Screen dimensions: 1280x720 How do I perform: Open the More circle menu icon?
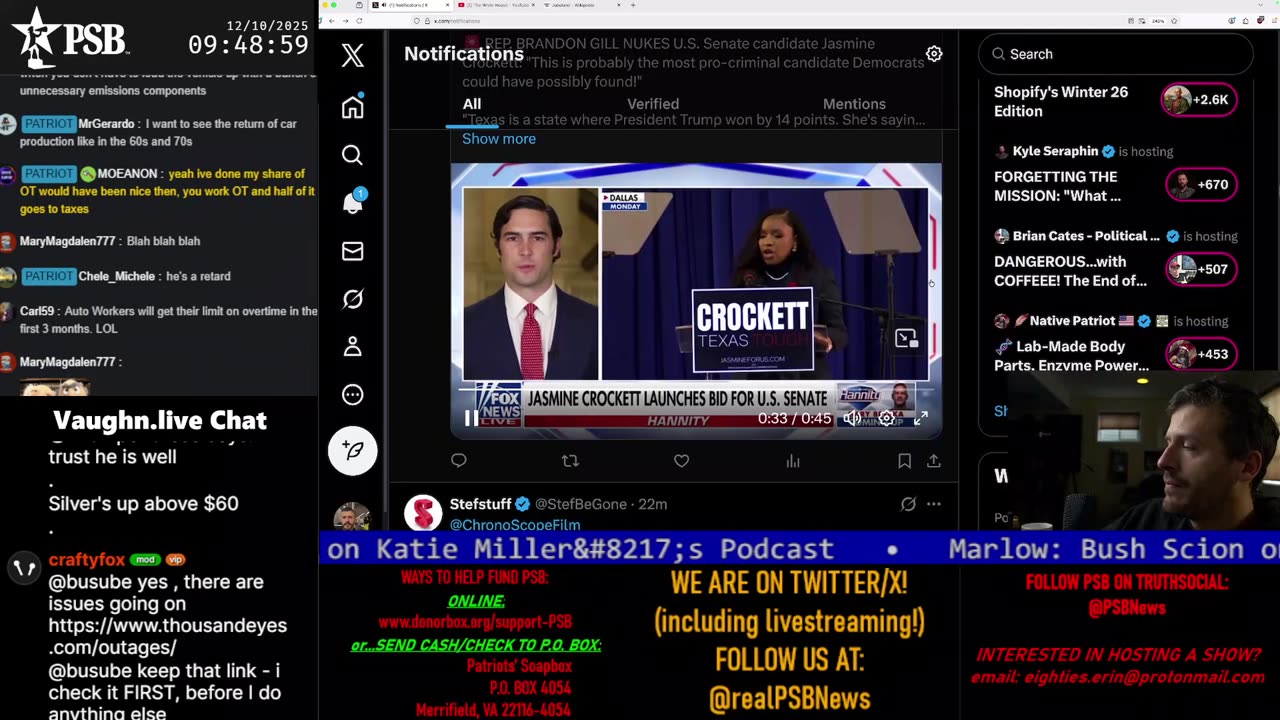[x=352, y=395]
